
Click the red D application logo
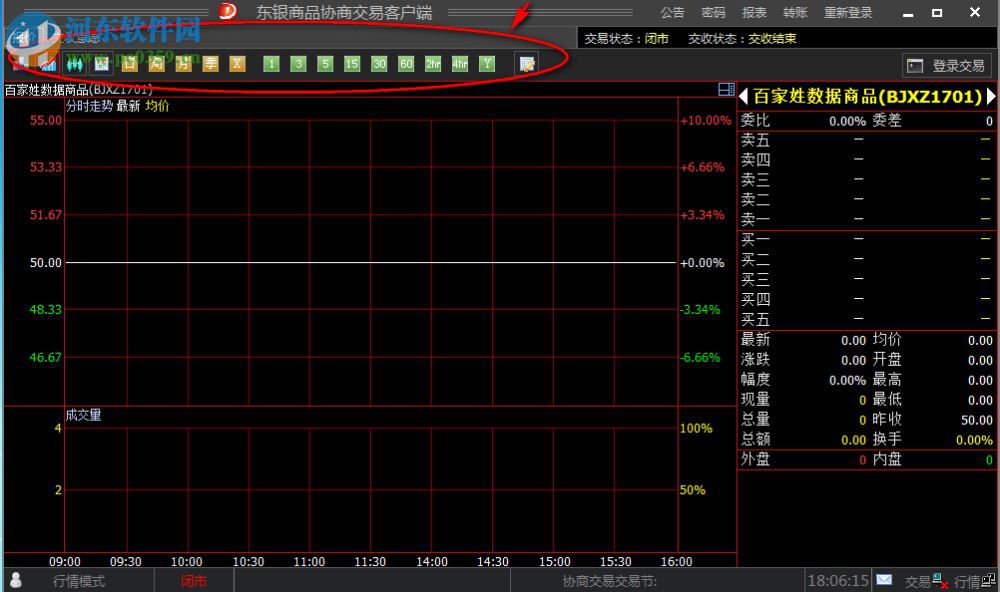(227, 11)
